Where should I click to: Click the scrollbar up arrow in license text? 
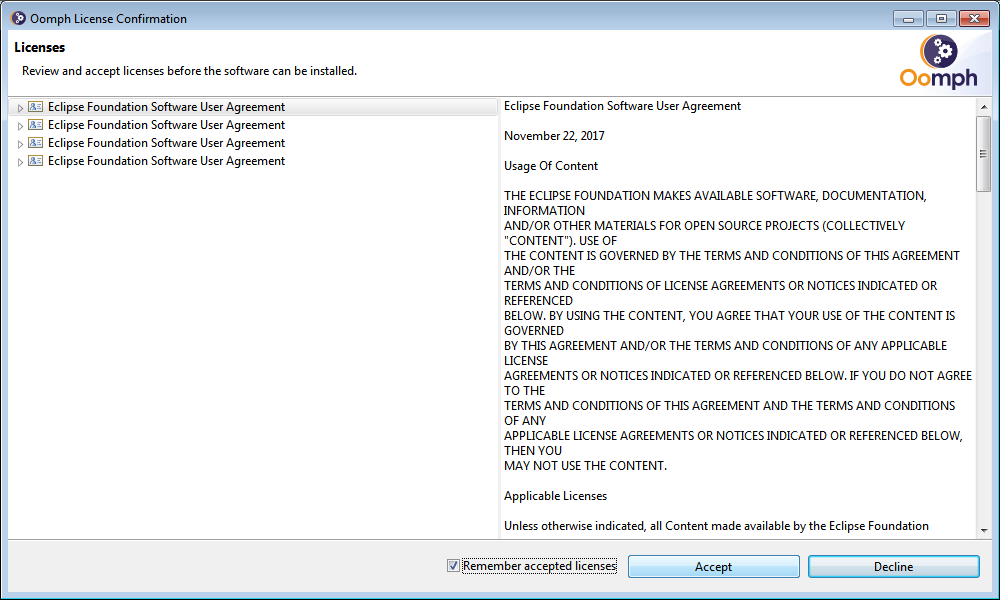point(983,106)
